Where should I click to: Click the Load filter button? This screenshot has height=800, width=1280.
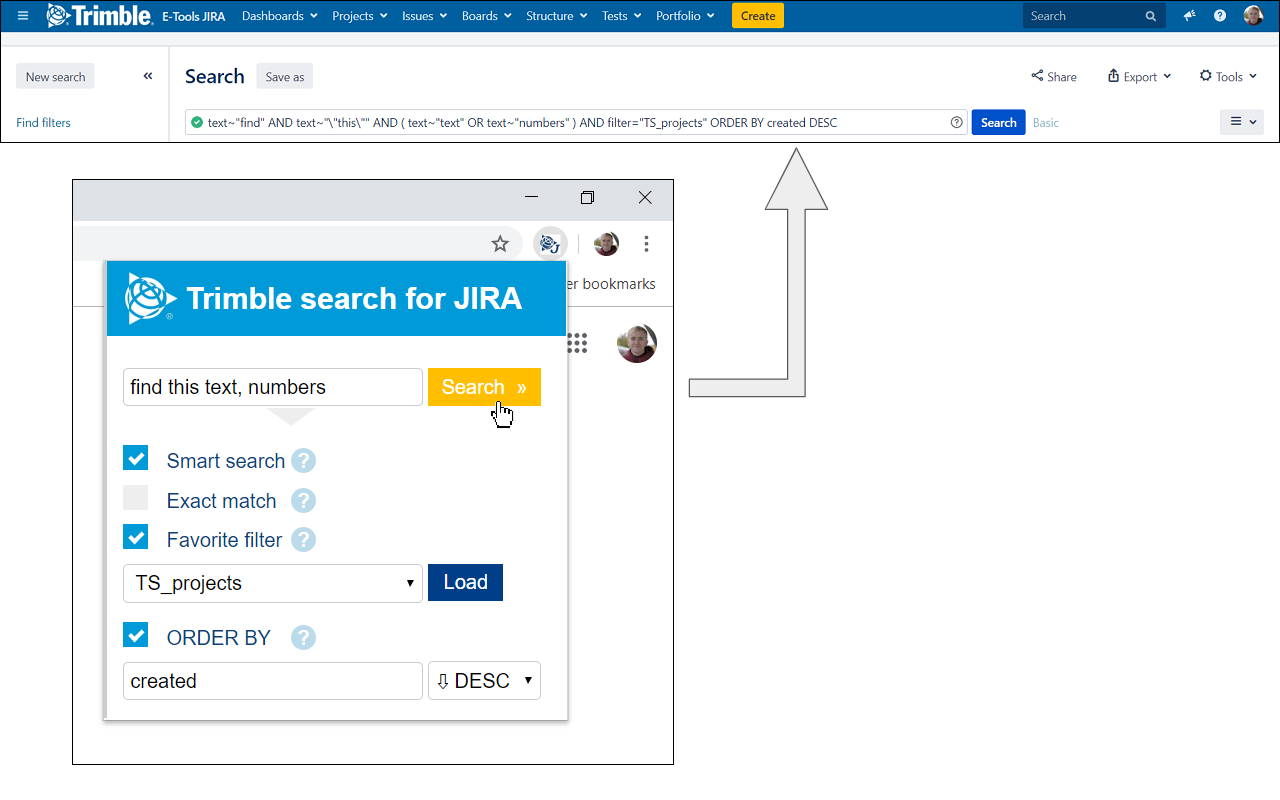465,582
